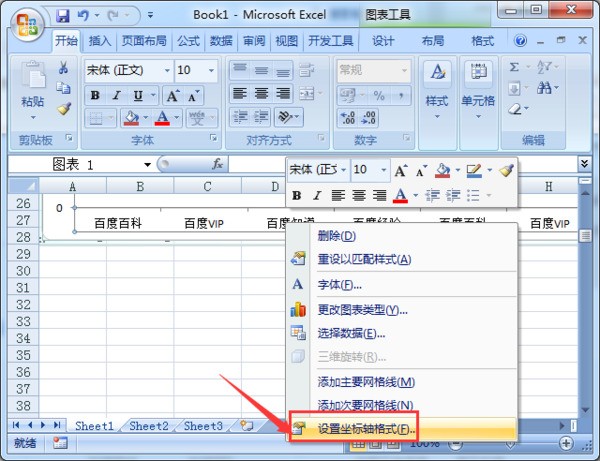Choose 设置坐标轴格式(F) in context menu

click(x=402, y=429)
